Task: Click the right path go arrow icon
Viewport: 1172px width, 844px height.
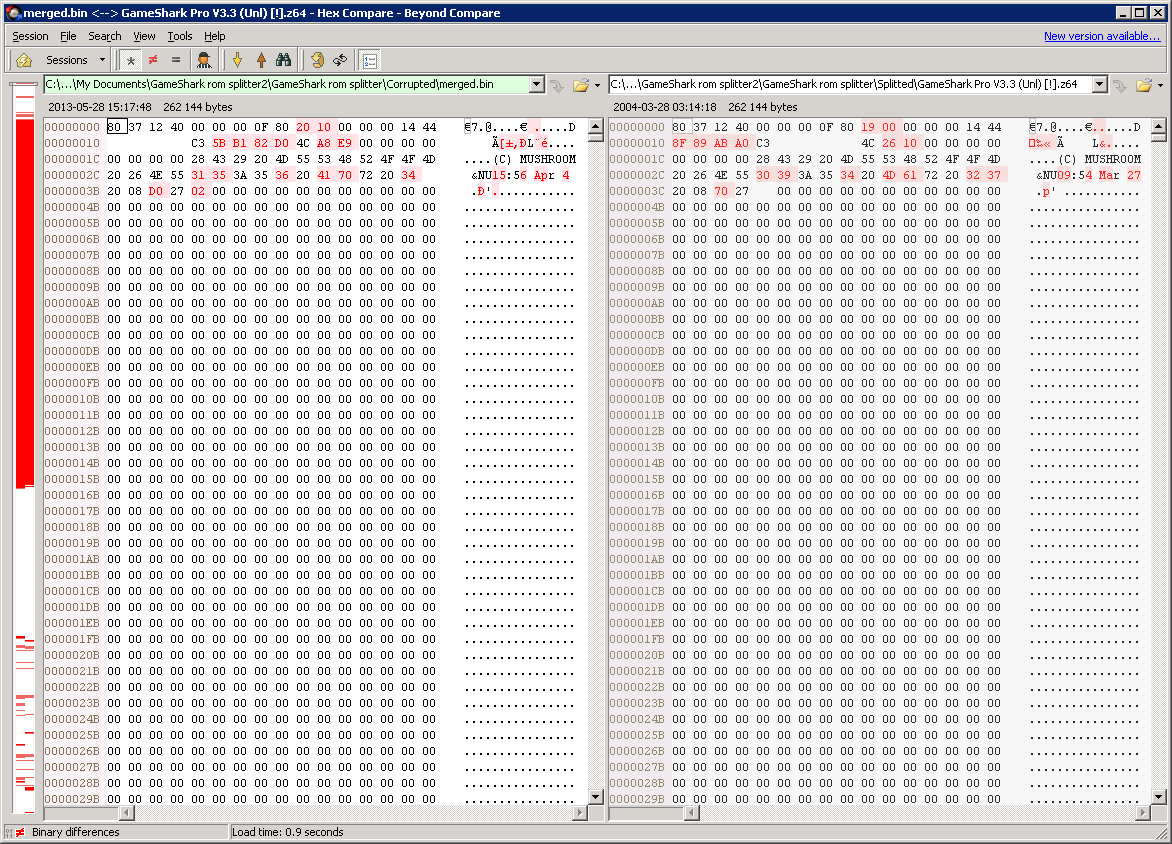Action: 1120,85
